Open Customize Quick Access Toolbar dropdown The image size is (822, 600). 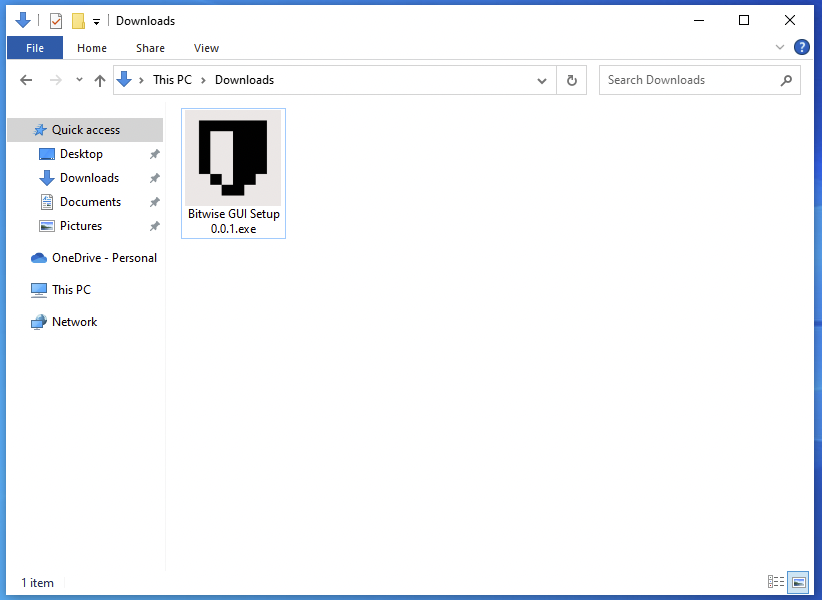tap(96, 21)
